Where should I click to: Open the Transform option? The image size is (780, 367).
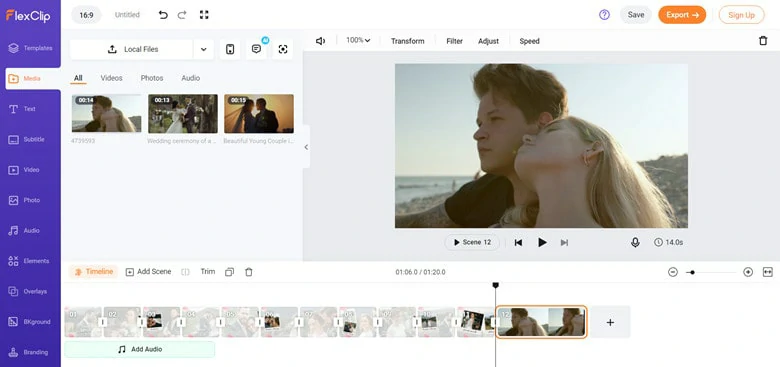(407, 41)
